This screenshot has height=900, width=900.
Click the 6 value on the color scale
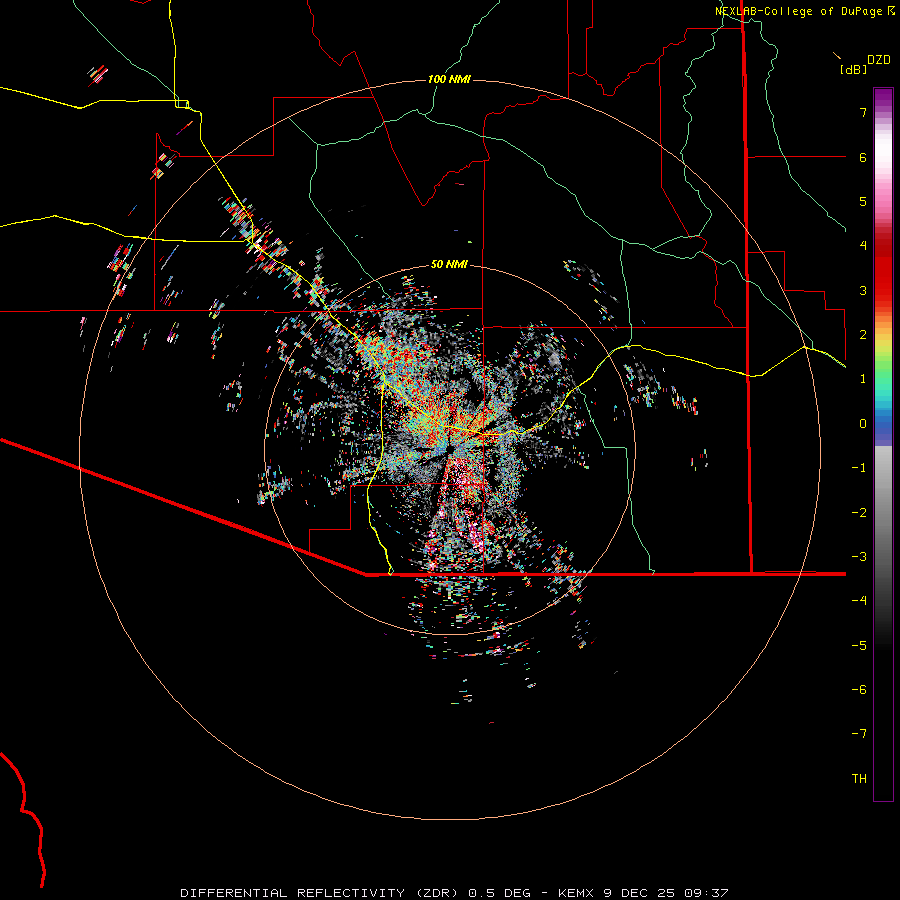(x=863, y=157)
